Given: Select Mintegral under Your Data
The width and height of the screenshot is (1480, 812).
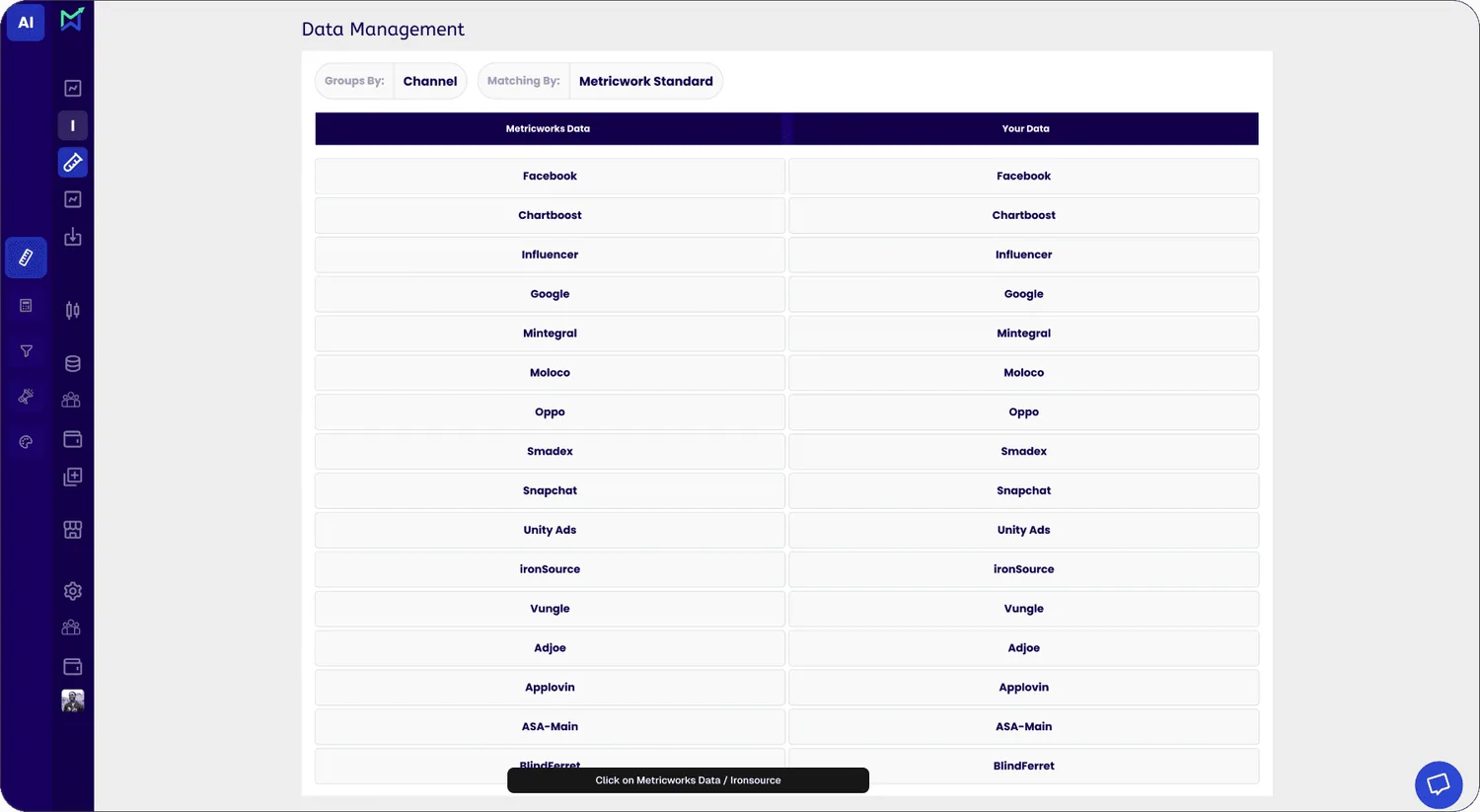Looking at the screenshot, I should coord(1023,333).
